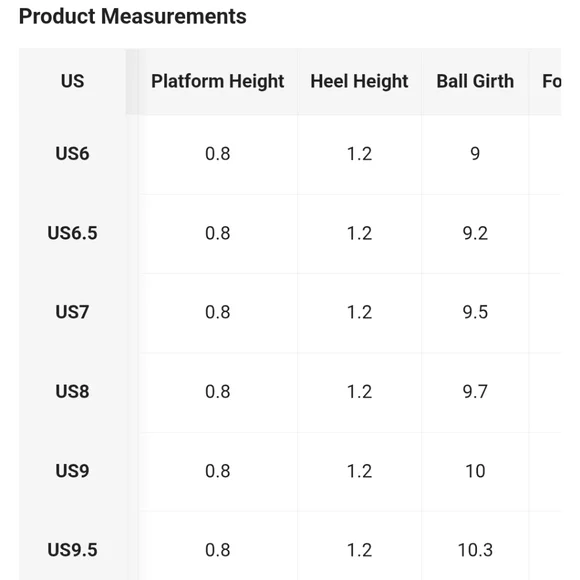Select the US9.5 size row label
Screen dimensions: 580x580
pyautogui.click(x=72, y=550)
